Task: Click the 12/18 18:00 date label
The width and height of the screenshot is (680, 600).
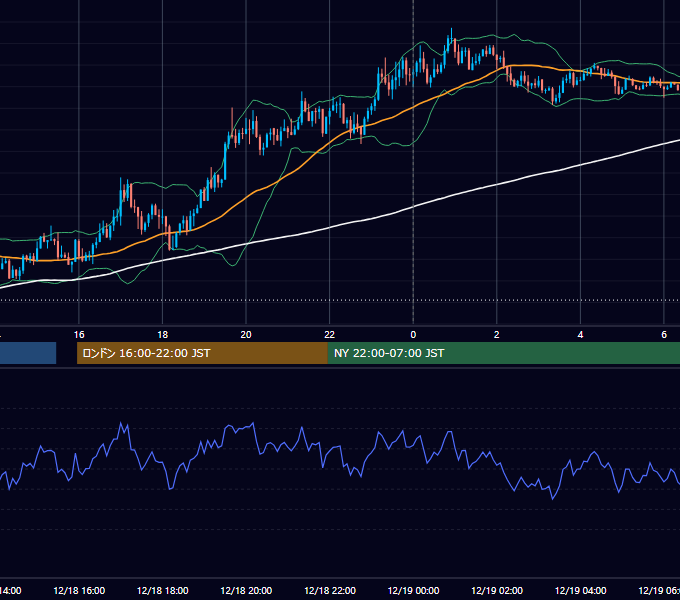Action: pyautogui.click(x=163, y=591)
